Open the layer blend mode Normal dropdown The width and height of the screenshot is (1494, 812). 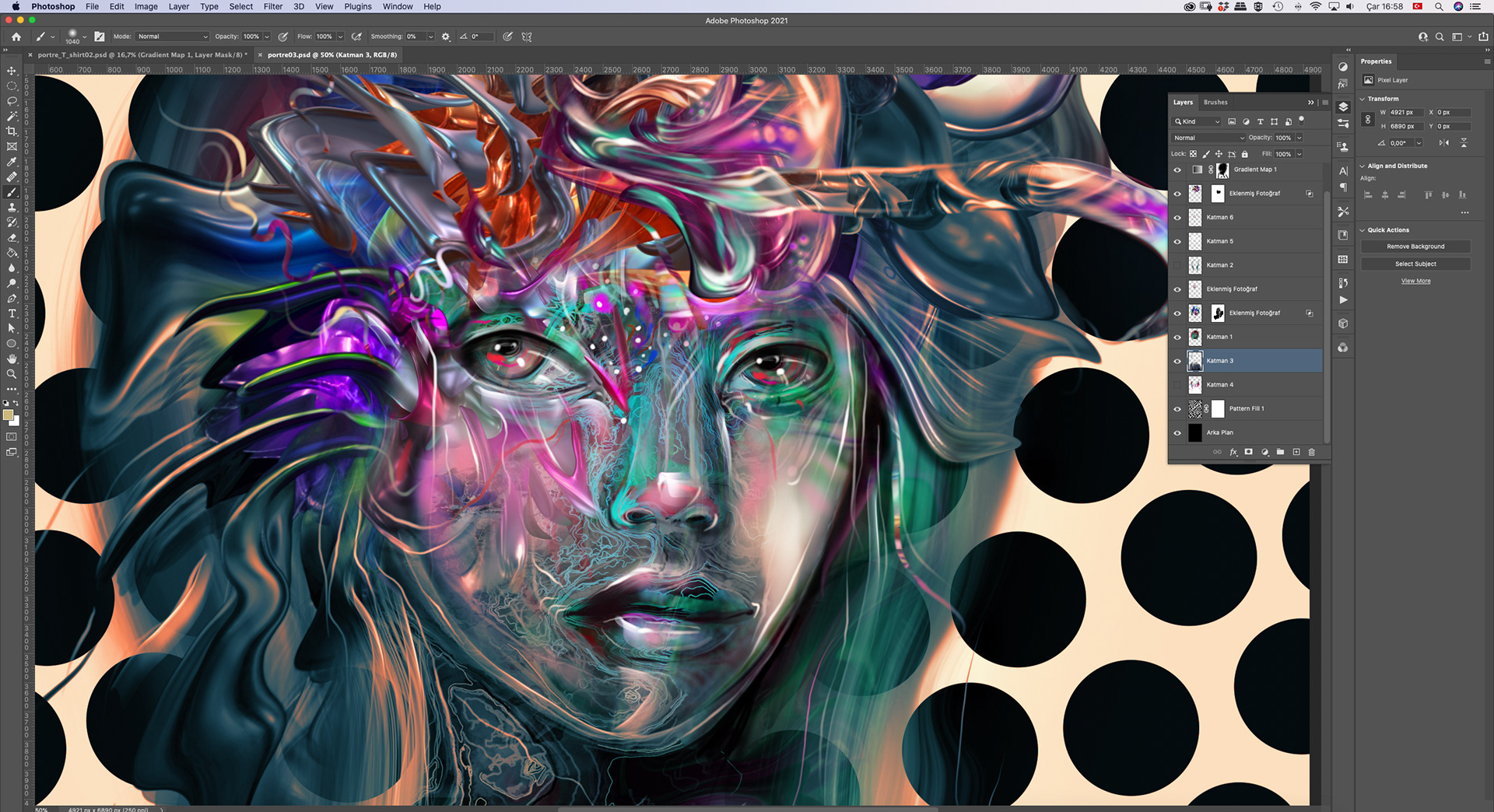1208,138
